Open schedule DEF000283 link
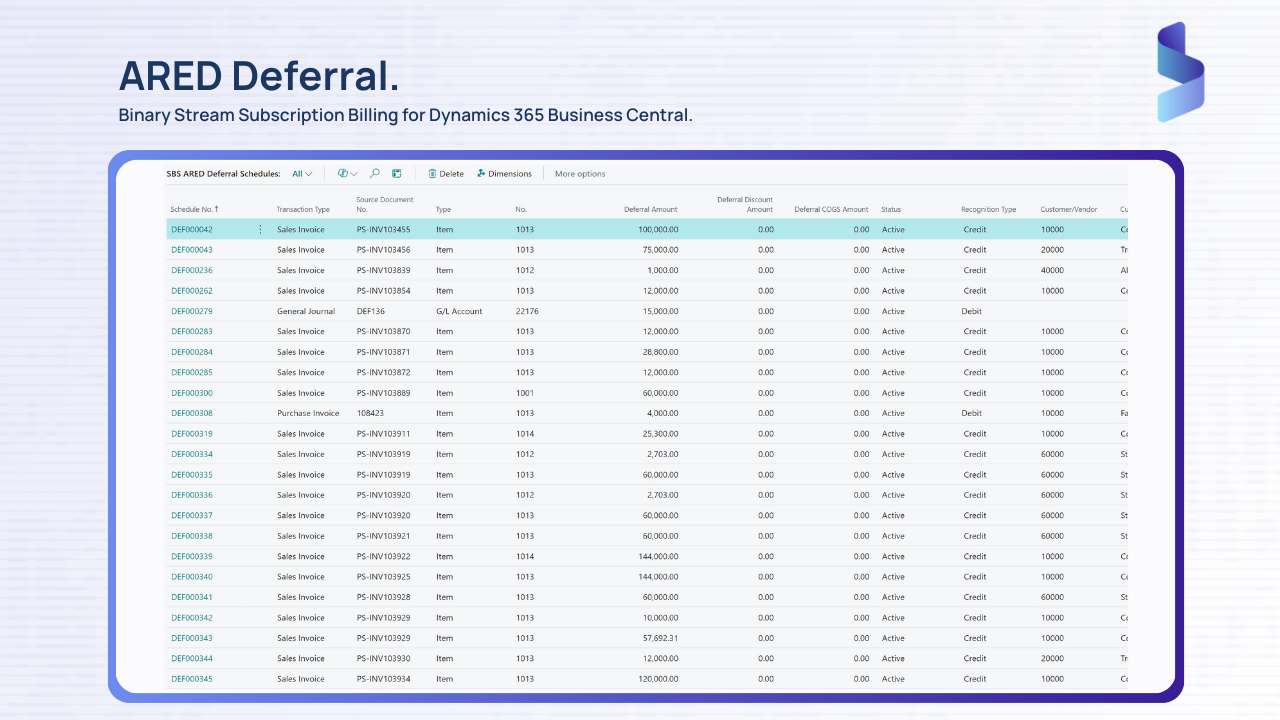The width and height of the screenshot is (1280, 720). tap(192, 331)
